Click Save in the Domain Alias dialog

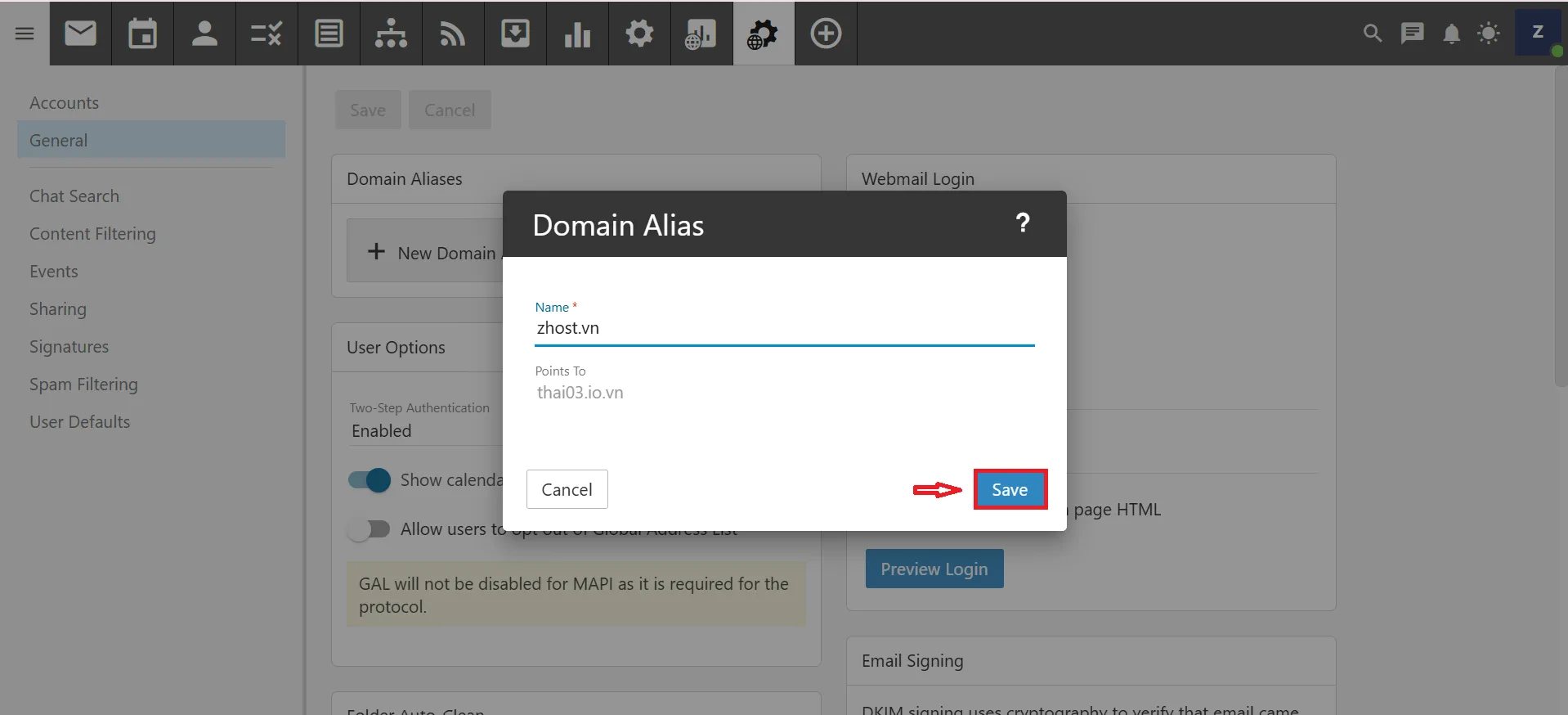pyautogui.click(x=1010, y=489)
